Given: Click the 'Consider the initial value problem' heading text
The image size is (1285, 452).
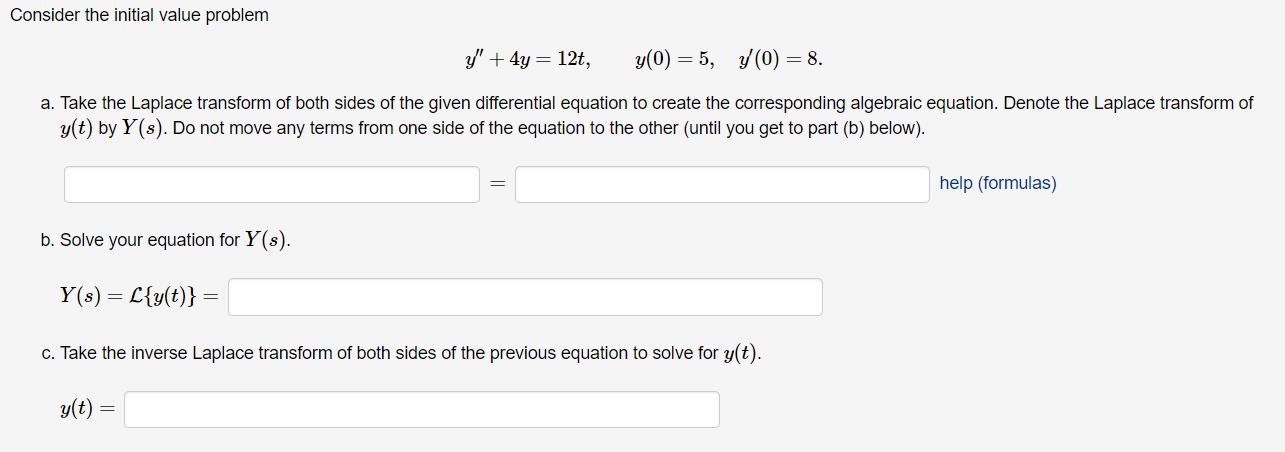Looking at the screenshot, I should coord(139,16).
